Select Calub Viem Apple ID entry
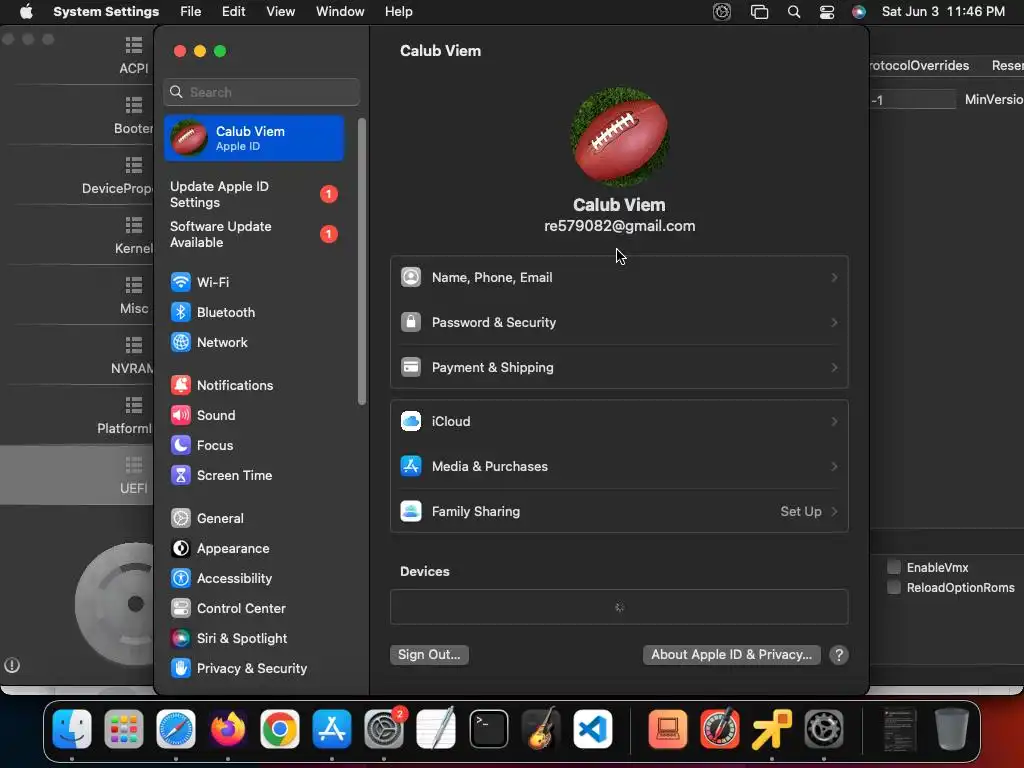1024x768 pixels. coord(253,138)
